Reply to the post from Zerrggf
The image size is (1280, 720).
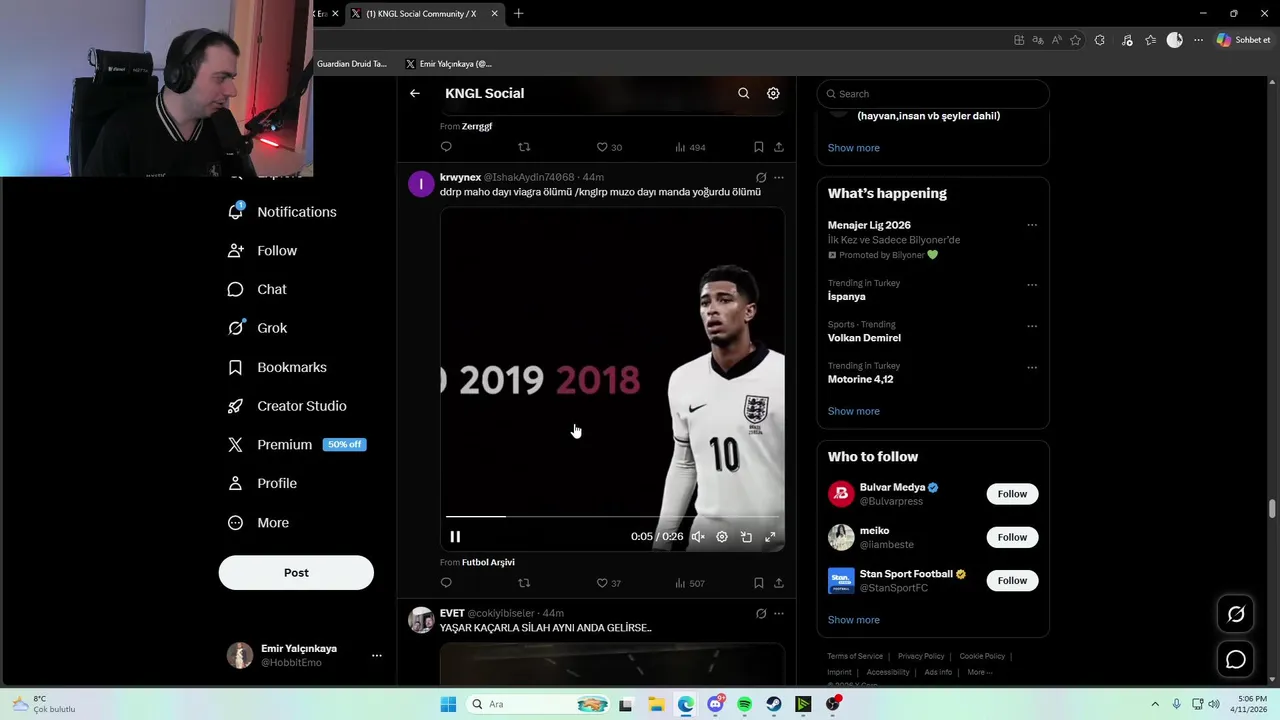point(446,147)
